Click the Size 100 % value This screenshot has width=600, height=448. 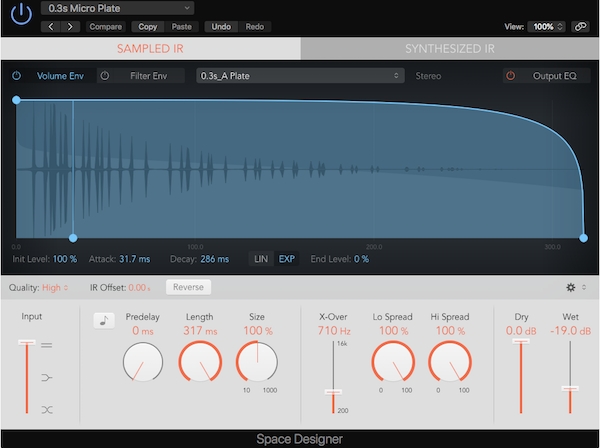[258, 331]
